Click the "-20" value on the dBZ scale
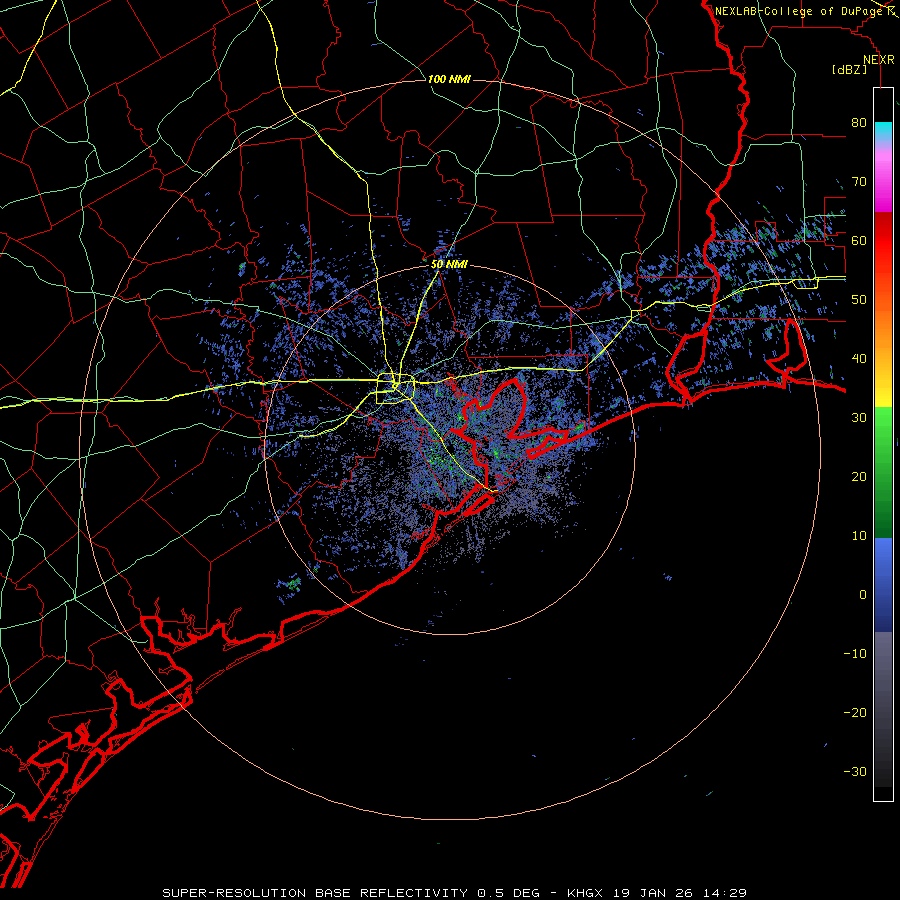900x900 pixels. pyautogui.click(x=855, y=713)
